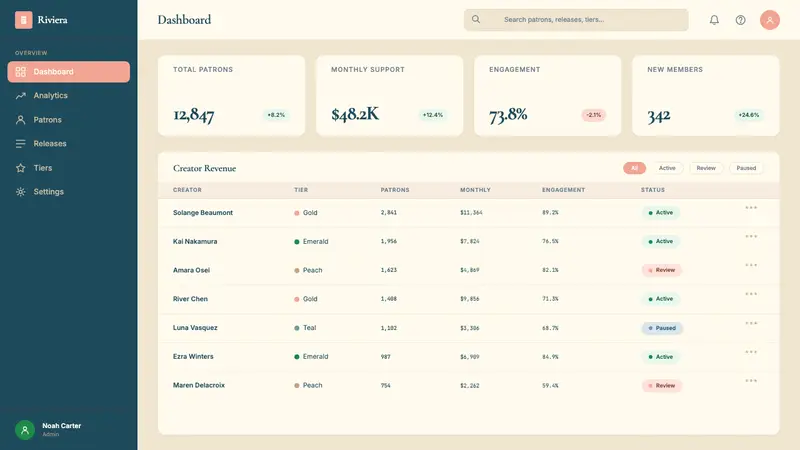Click the Riviera logo icon

(x=23, y=20)
